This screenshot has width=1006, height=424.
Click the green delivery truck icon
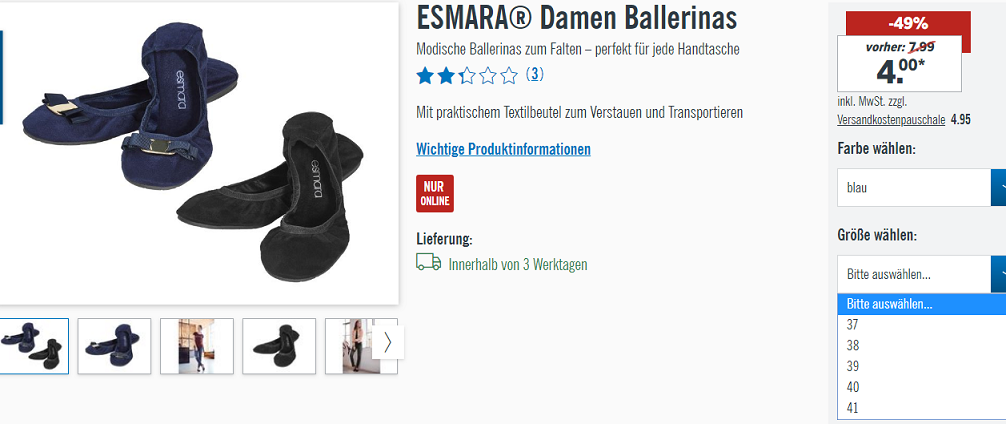[429, 262]
